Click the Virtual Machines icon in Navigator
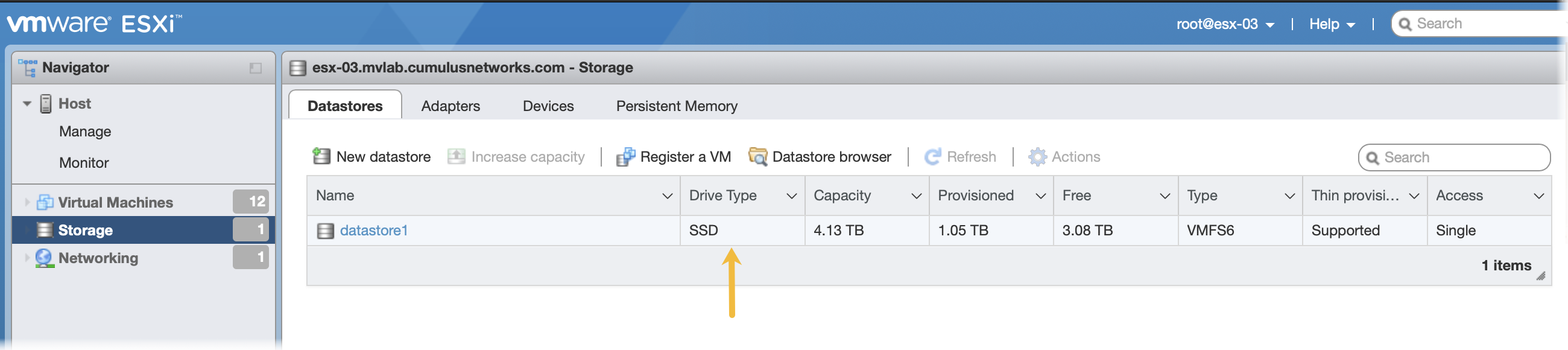The image size is (1568, 350). 45,202
